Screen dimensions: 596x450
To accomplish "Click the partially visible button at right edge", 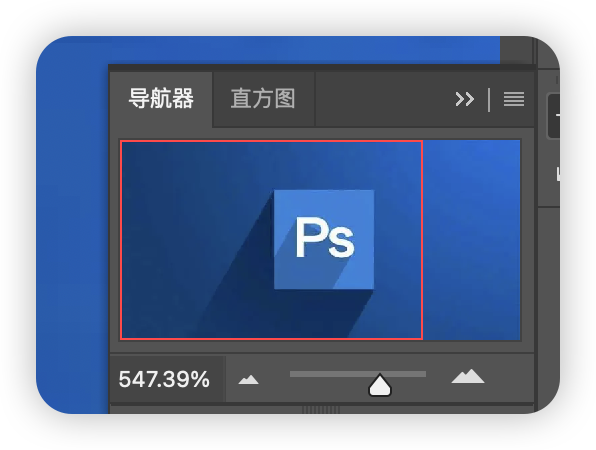I will coord(553,116).
